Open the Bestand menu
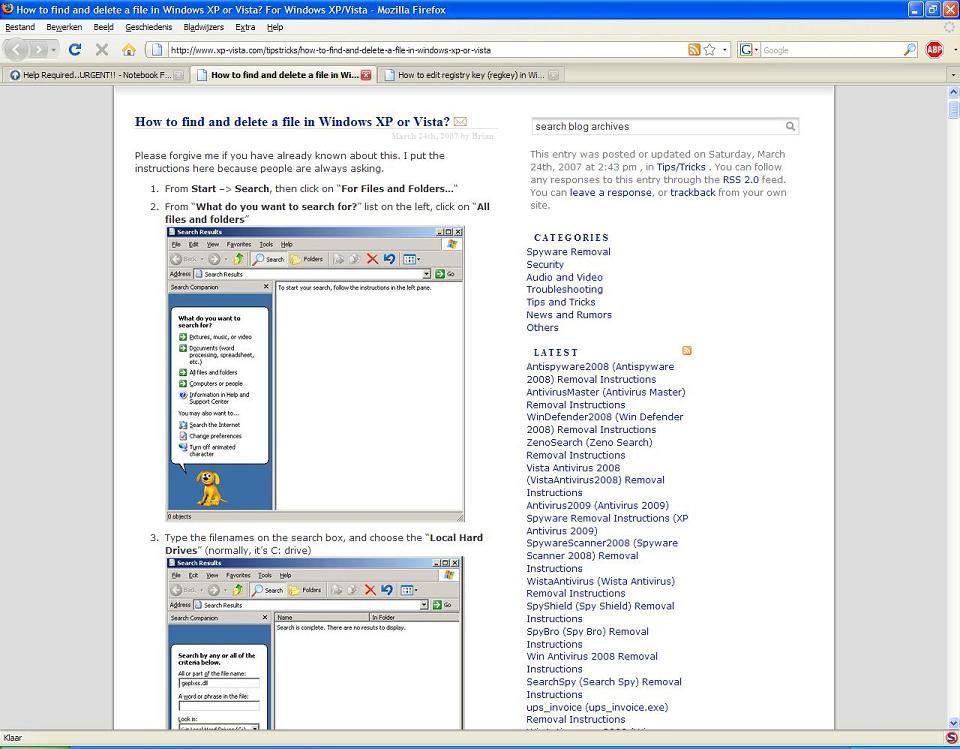Image resolution: width=960 pixels, height=749 pixels. (x=20, y=27)
